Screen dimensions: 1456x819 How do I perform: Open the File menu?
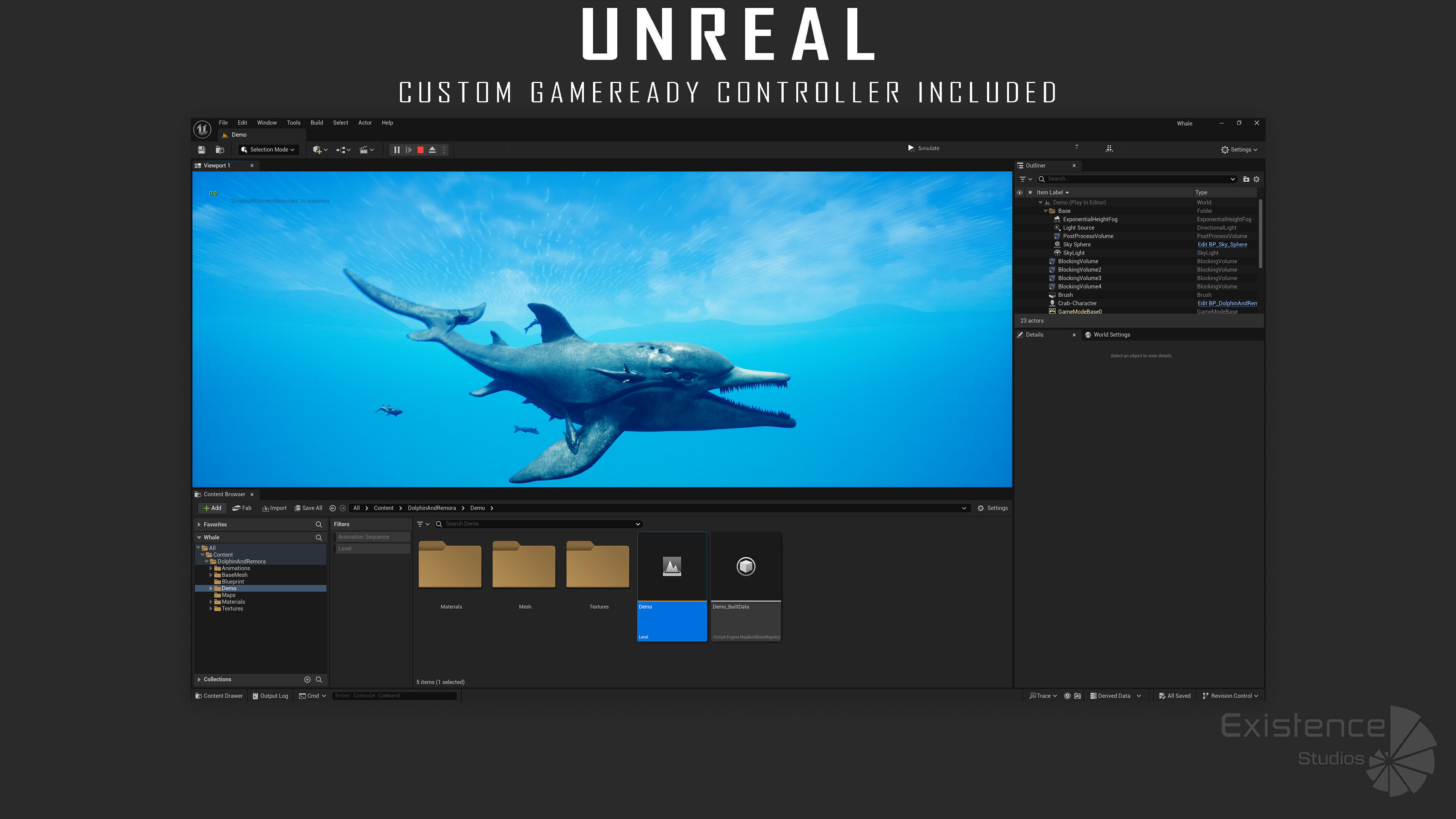tap(223, 122)
